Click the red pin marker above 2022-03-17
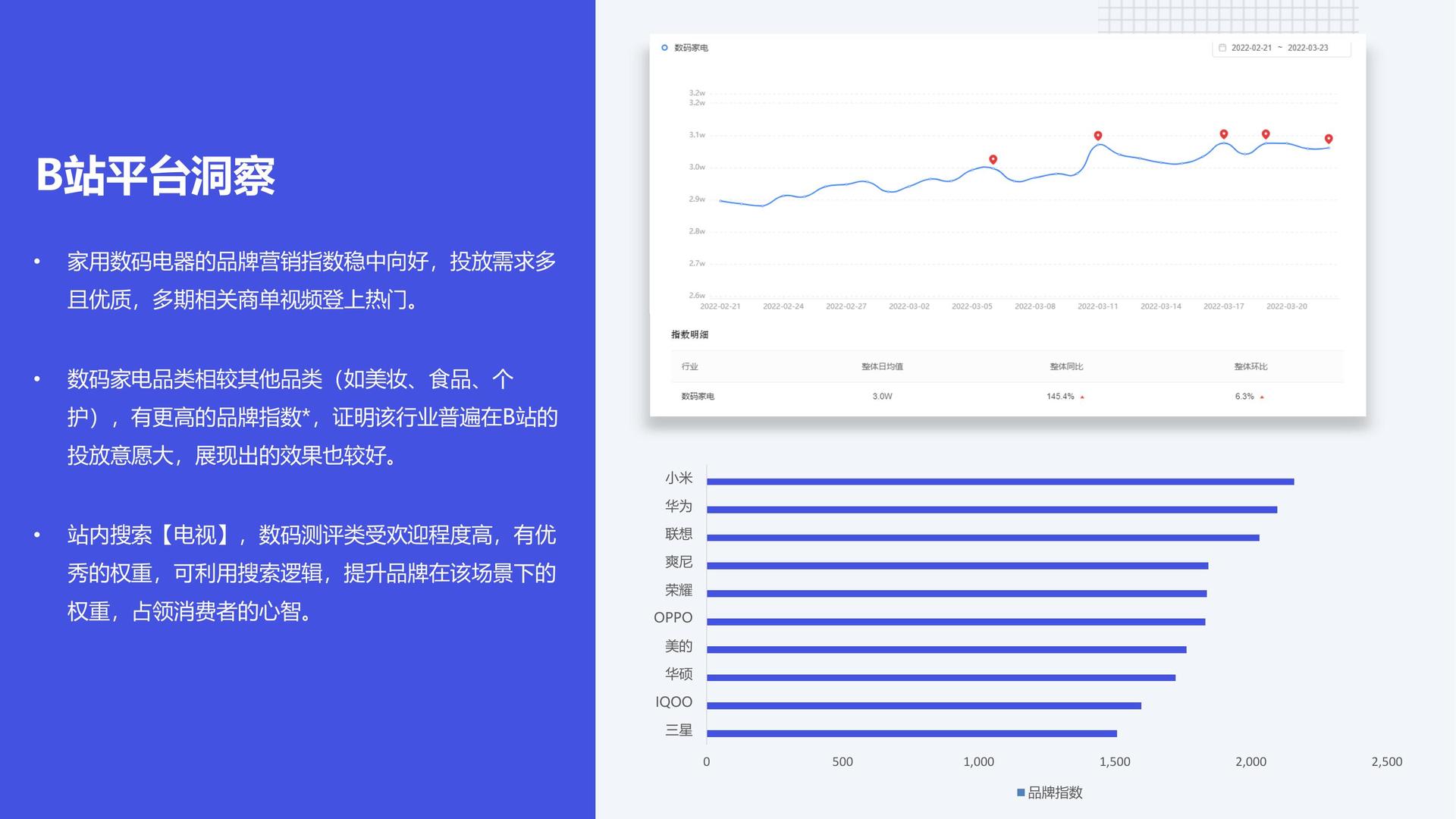This screenshot has height=819, width=1456. [x=1224, y=134]
